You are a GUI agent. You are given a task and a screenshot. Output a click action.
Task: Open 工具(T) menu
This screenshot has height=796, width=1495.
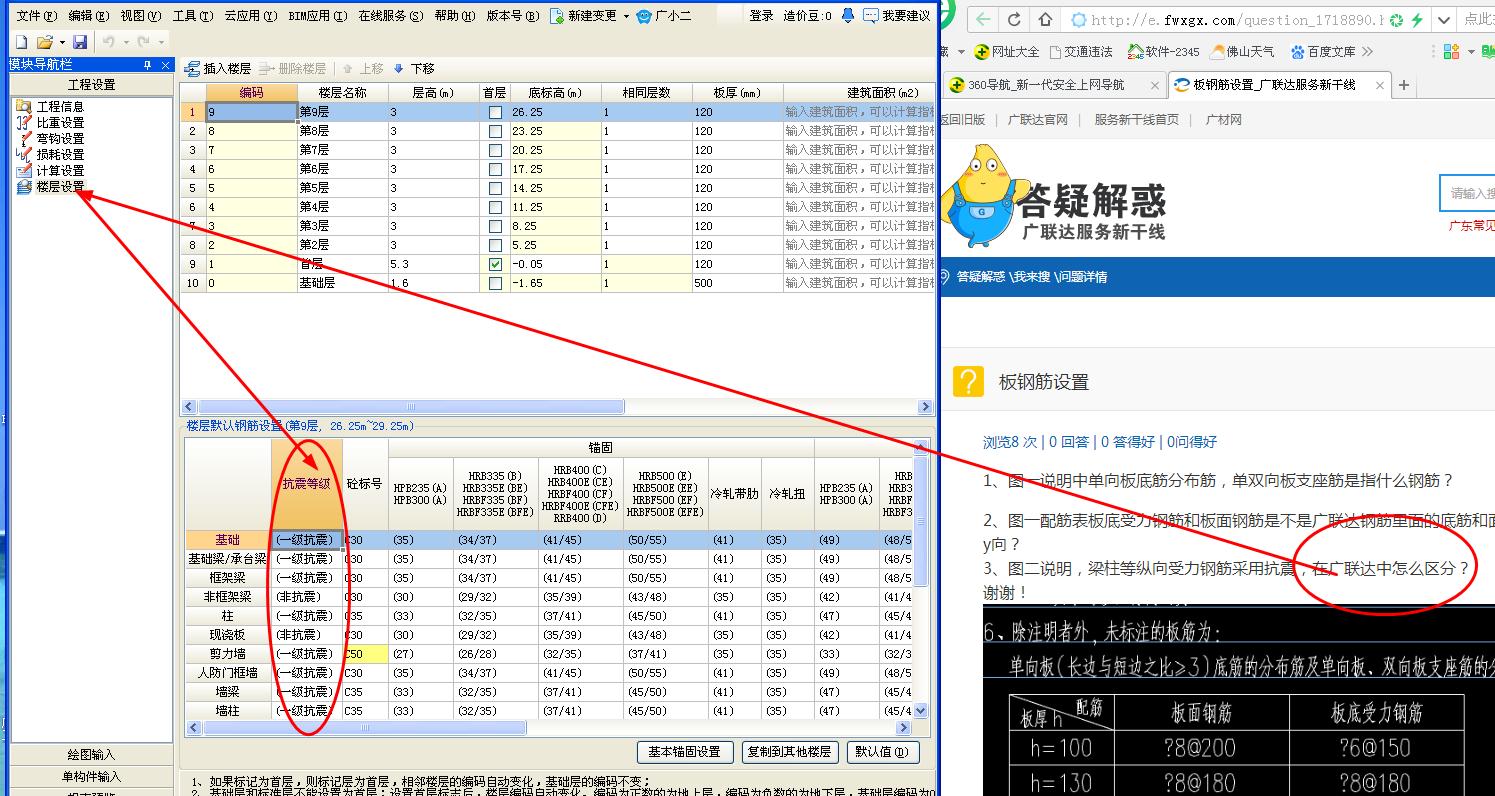coord(193,16)
